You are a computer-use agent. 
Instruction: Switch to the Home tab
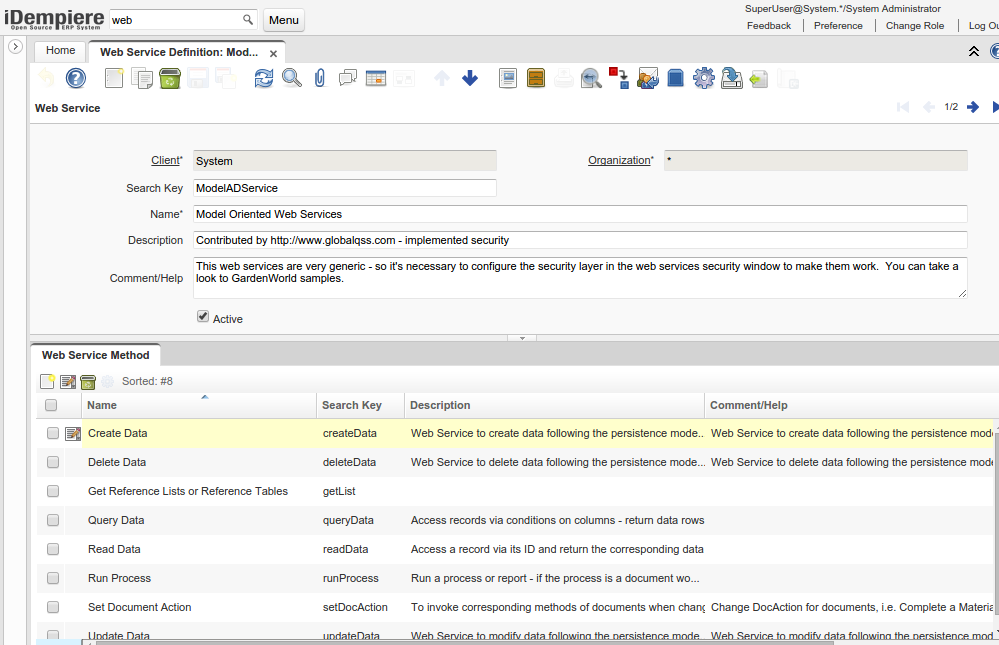coord(60,50)
